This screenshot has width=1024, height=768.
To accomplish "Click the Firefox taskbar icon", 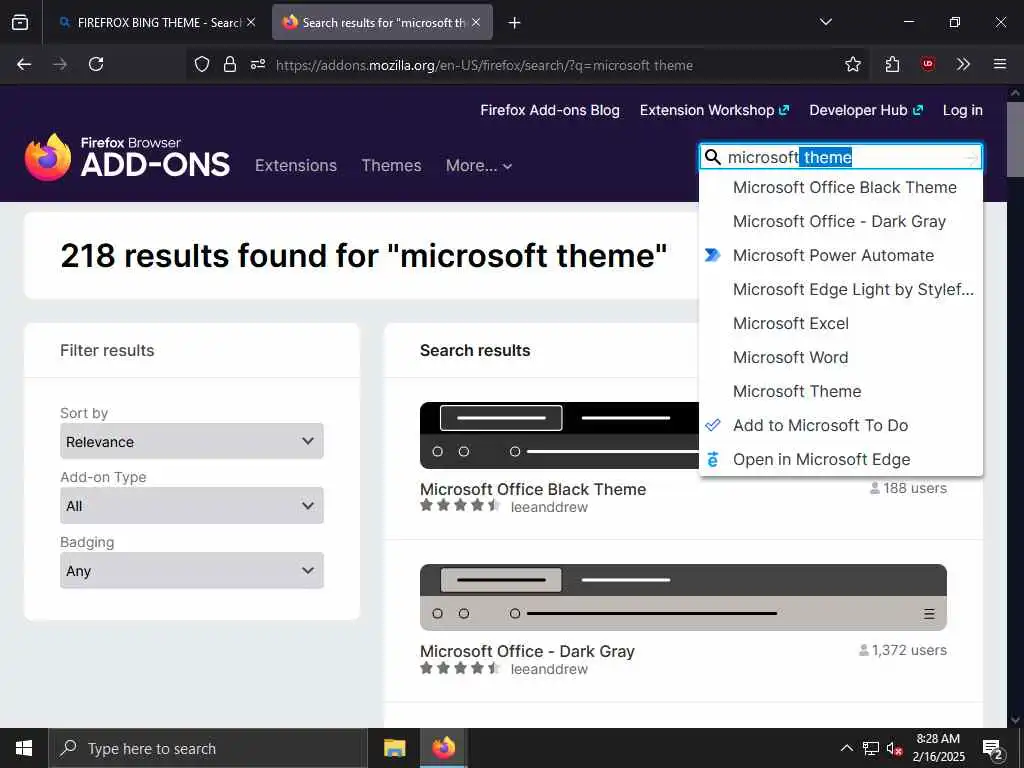I will coord(443,748).
